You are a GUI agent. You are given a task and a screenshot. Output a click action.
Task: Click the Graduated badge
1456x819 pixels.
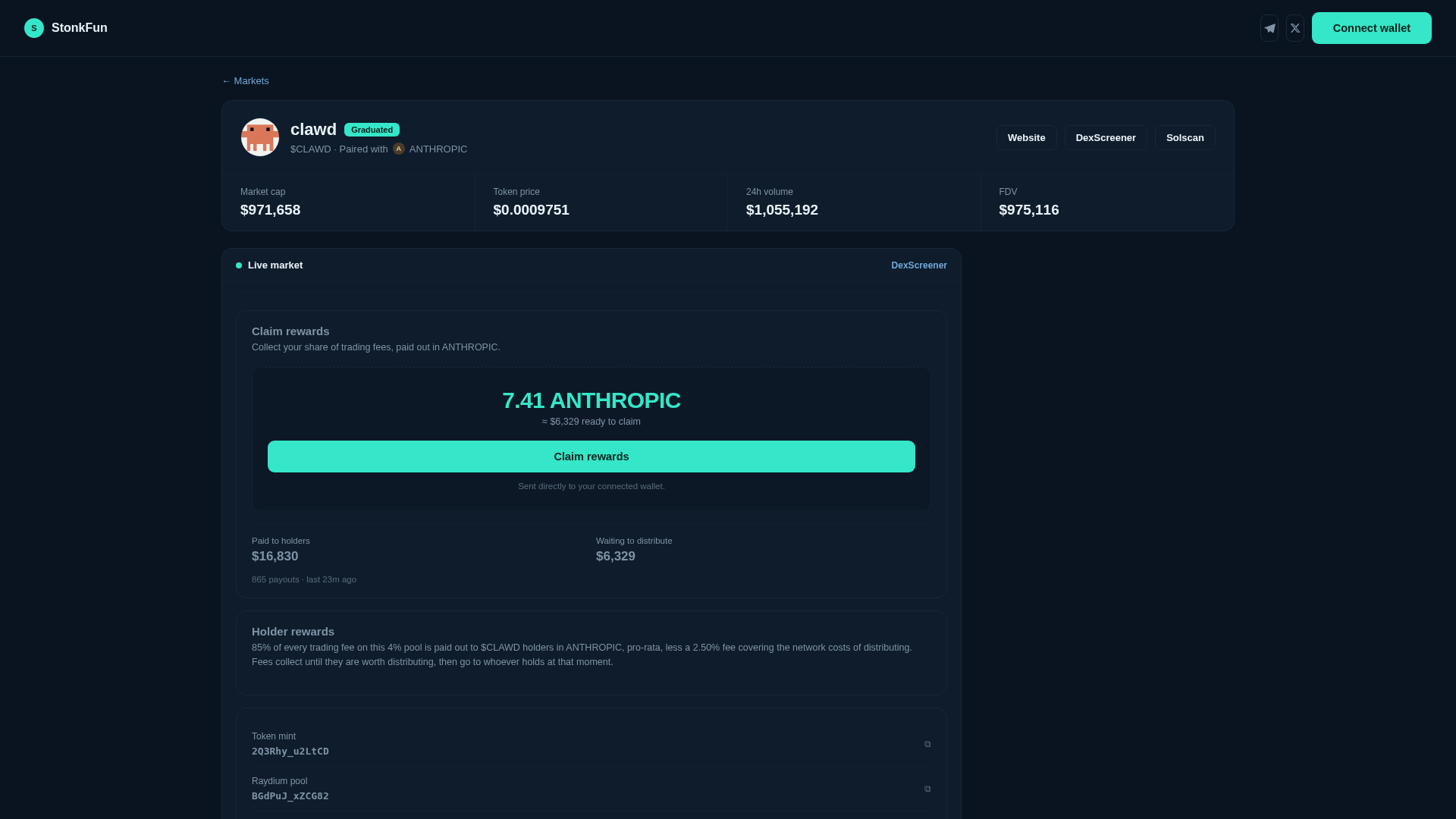372,130
